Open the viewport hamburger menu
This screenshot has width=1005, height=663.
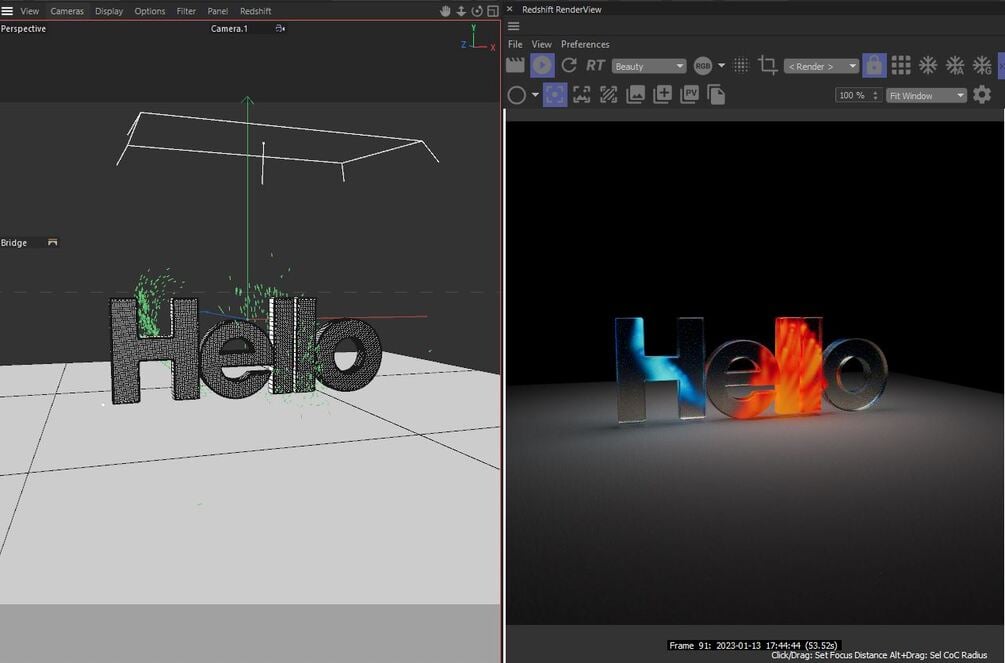tap(7, 11)
